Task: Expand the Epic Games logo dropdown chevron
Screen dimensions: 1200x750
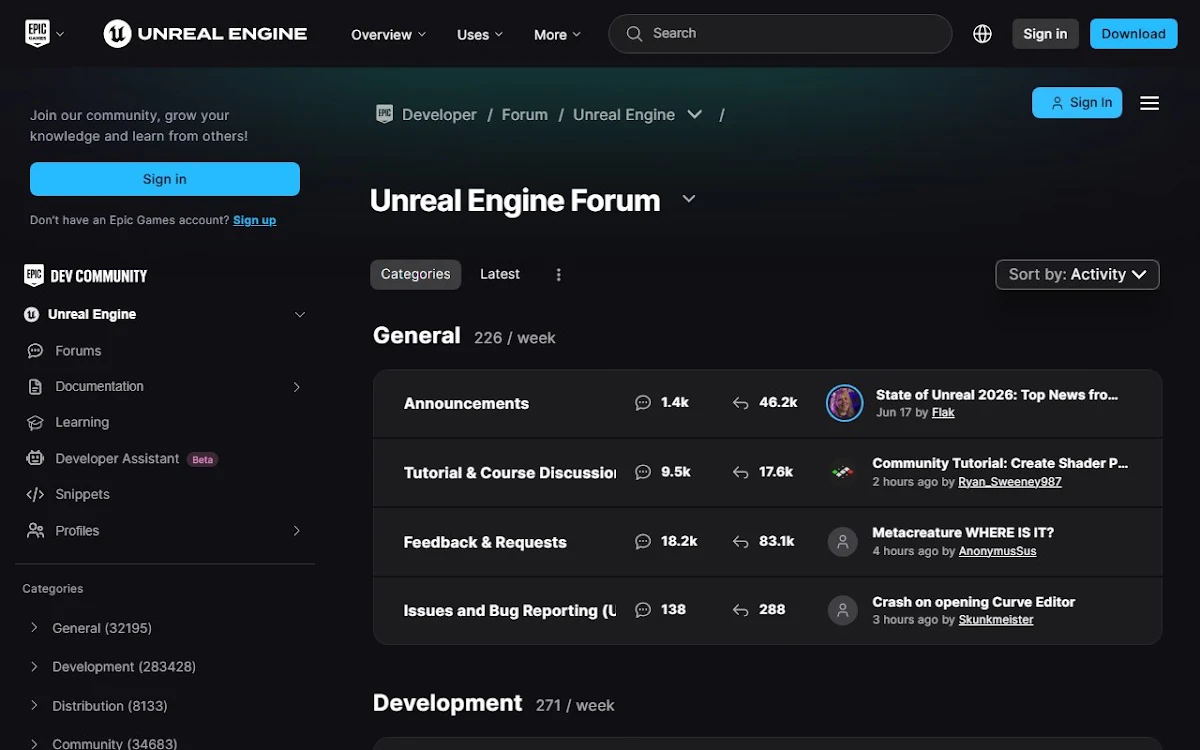Action: tap(60, 34)
